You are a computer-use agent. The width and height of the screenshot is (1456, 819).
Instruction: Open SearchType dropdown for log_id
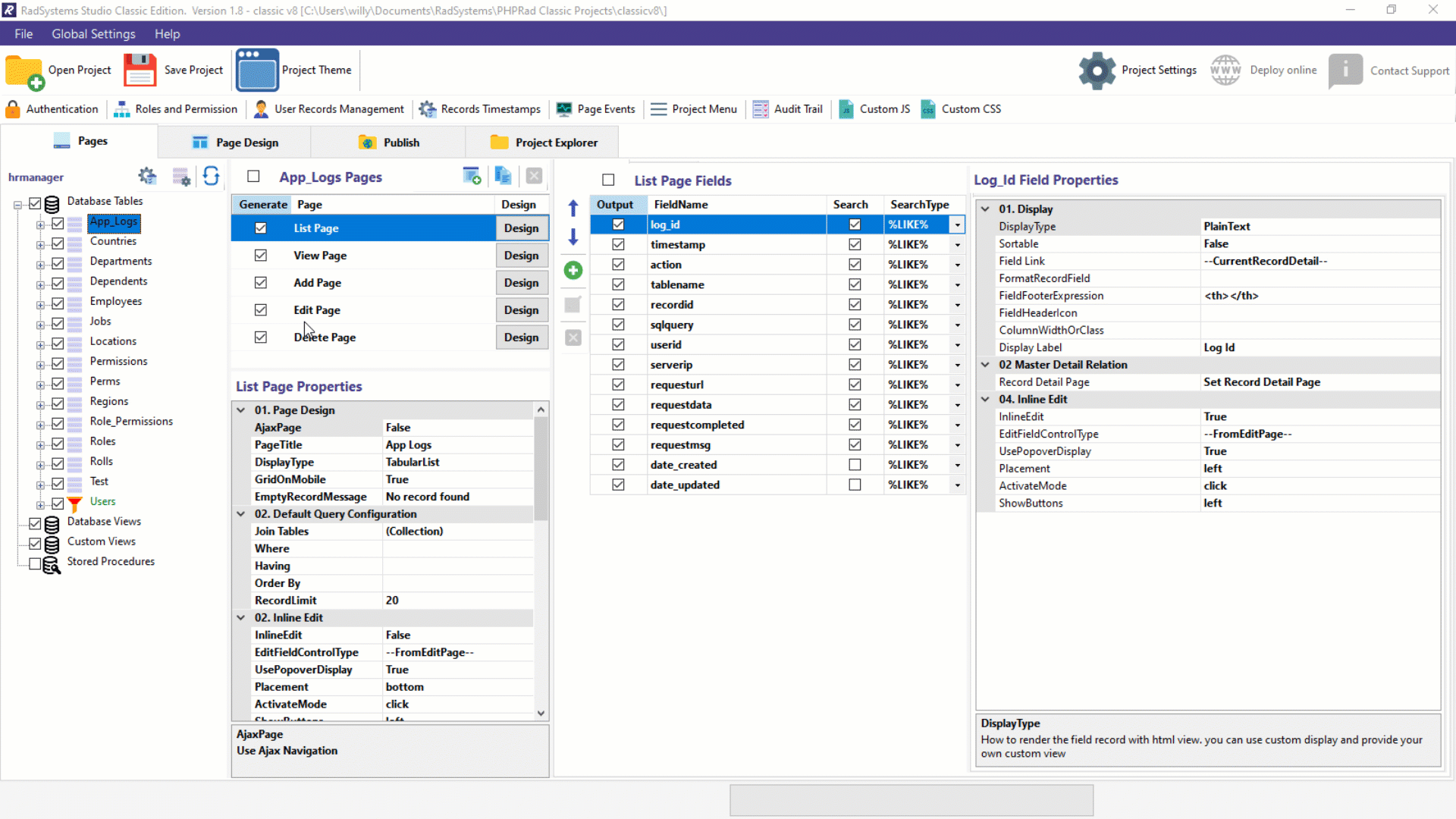coord(957,225)
